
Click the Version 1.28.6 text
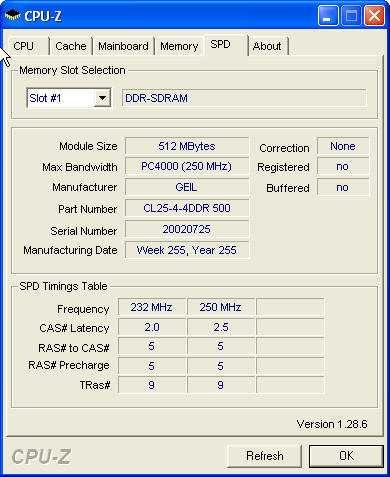(x=332, y=424)
